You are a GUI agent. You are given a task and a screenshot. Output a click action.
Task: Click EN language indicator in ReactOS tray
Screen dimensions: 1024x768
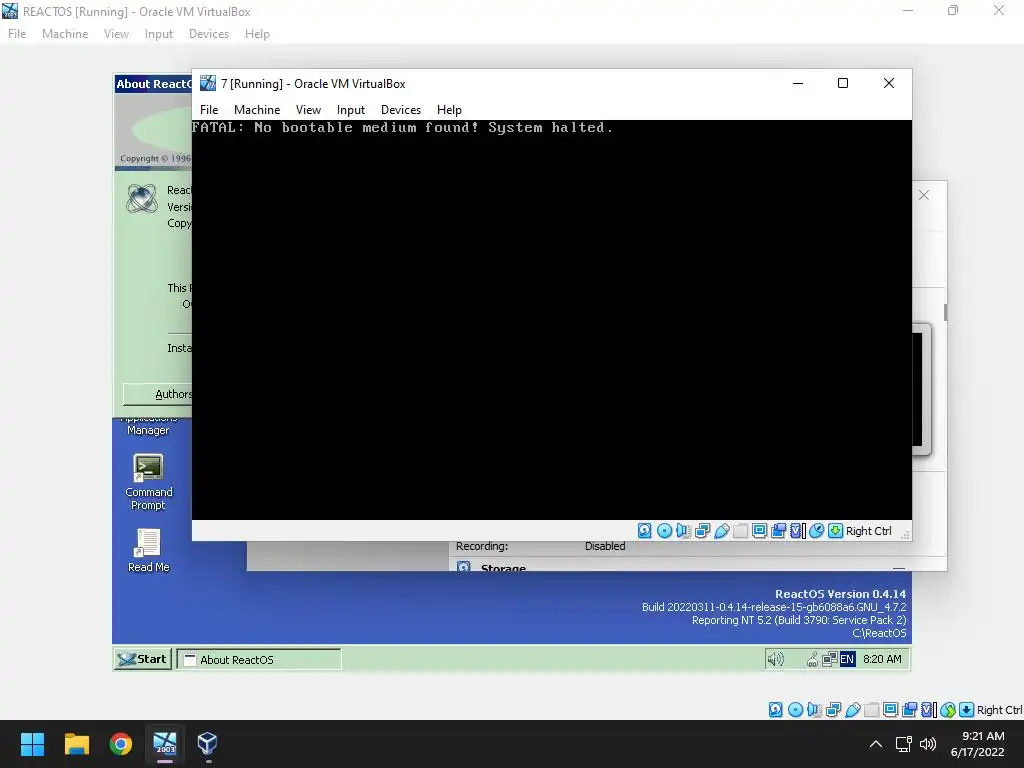tap(847, 660)
